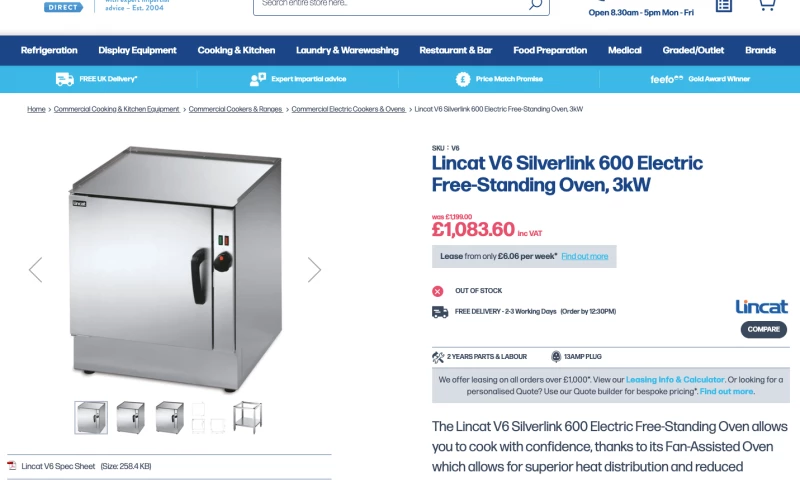Open the Refrigeration menu

click(x=49, y=50)
